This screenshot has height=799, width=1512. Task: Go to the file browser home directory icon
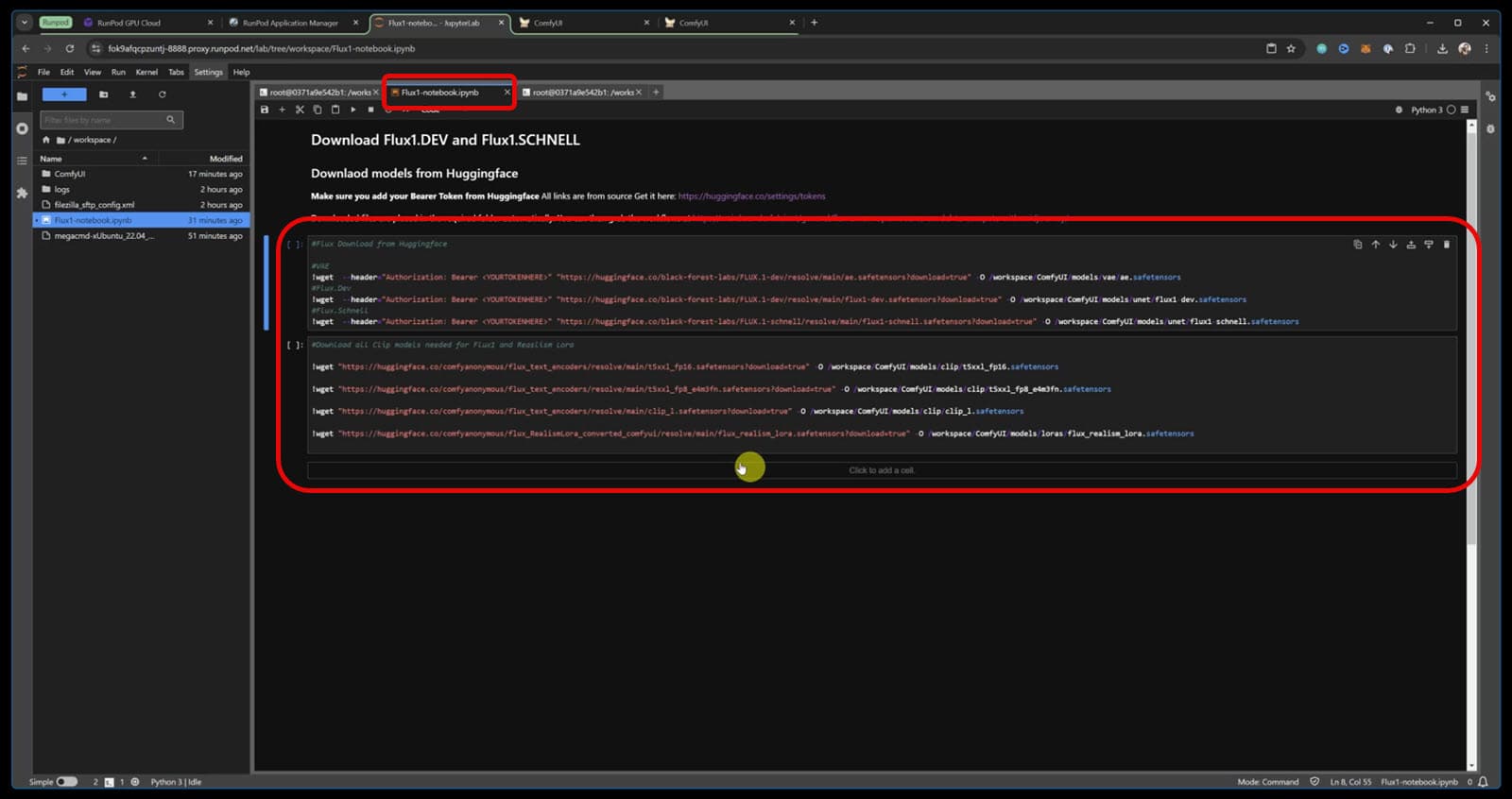45,140
